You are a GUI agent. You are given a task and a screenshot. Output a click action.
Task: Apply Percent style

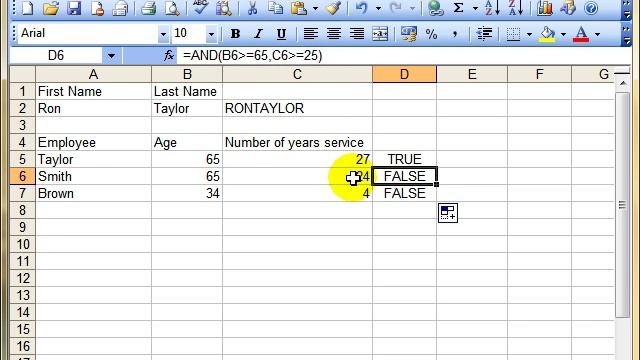[431, 34]
